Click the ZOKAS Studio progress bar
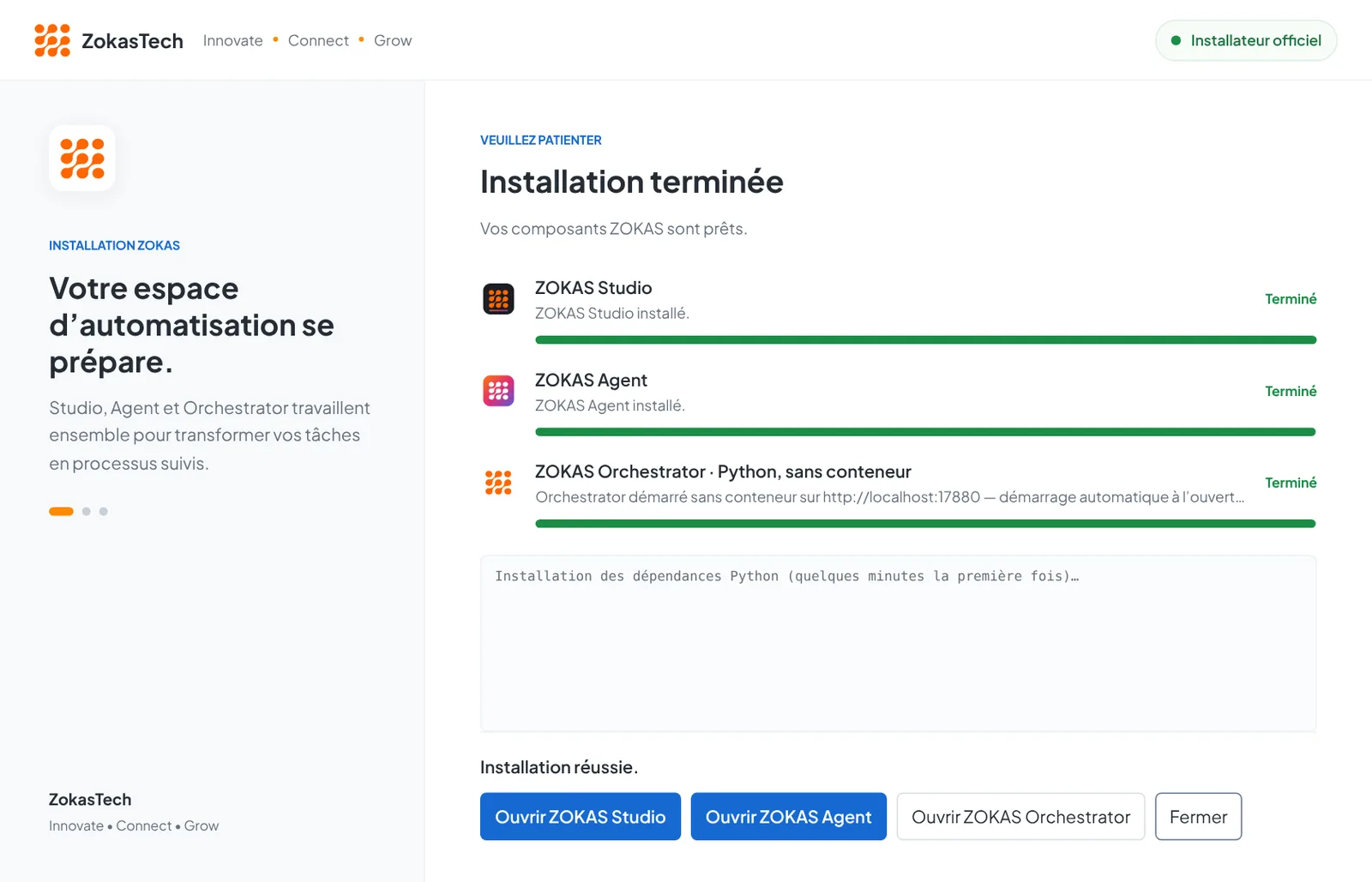 pyautogui.click(x=925, y=340)
